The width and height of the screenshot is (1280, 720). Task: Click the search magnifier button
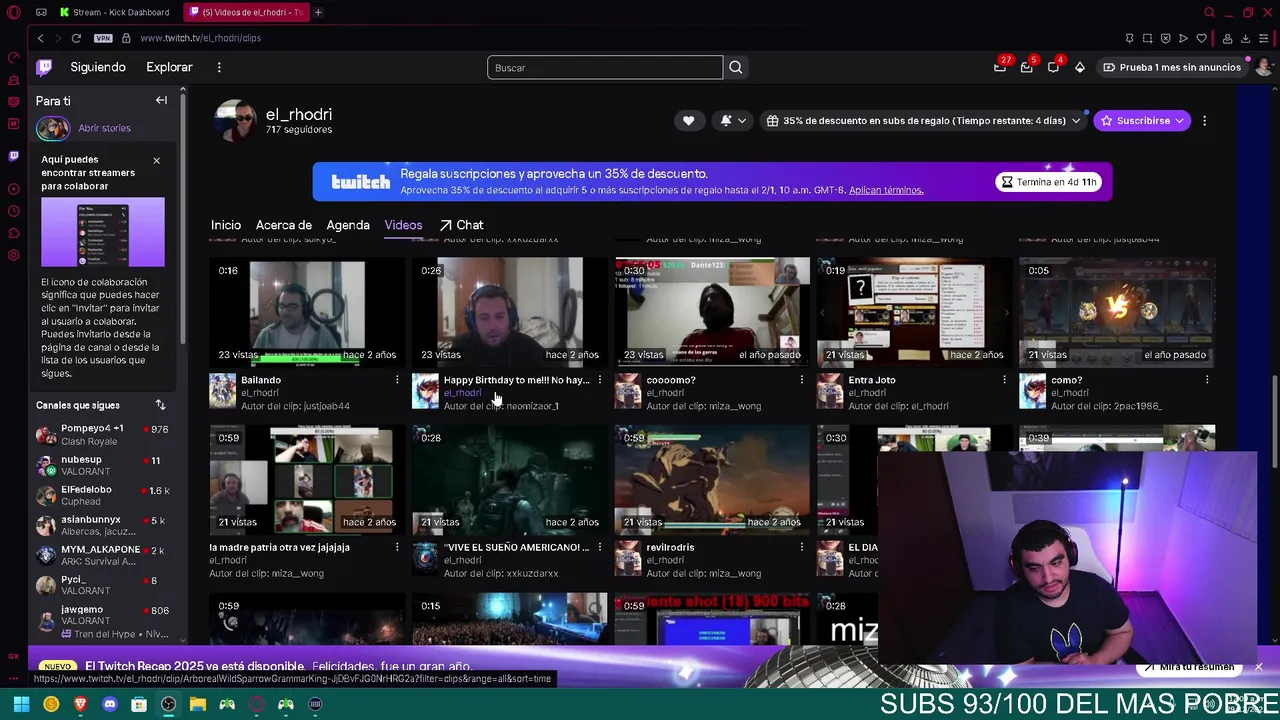point(736,67)
